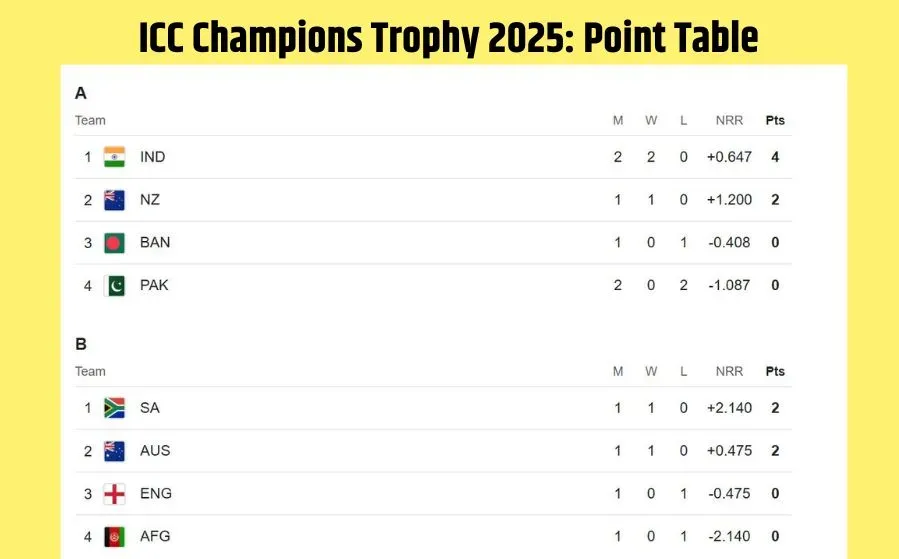Click India's +0.647 net run rate

point(729,157)
